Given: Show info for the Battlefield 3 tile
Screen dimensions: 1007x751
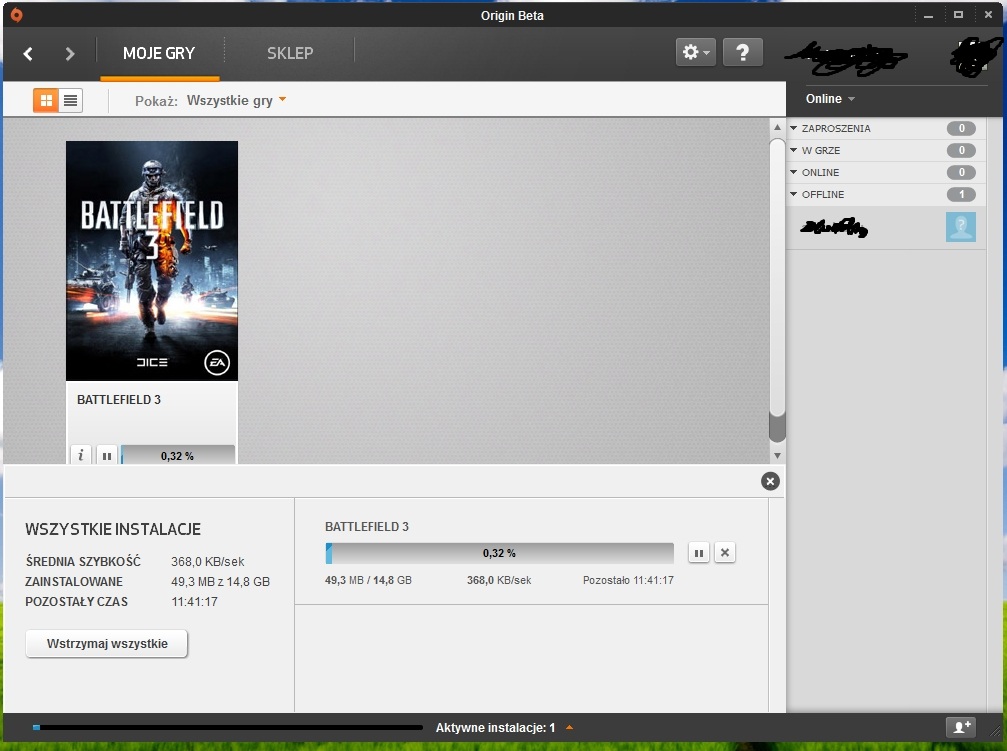Looking at the screenshot, I should pos(81,455).
